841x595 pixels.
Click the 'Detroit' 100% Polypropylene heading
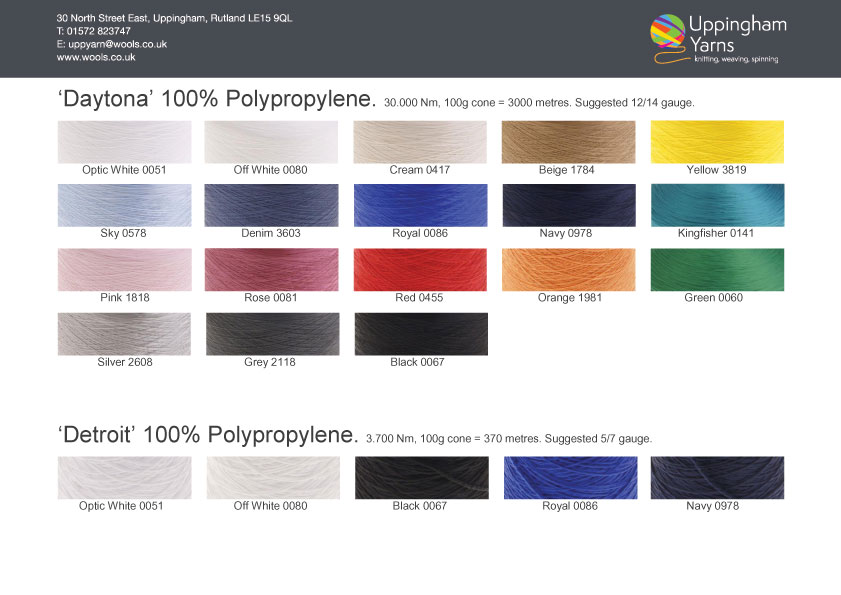207,436
